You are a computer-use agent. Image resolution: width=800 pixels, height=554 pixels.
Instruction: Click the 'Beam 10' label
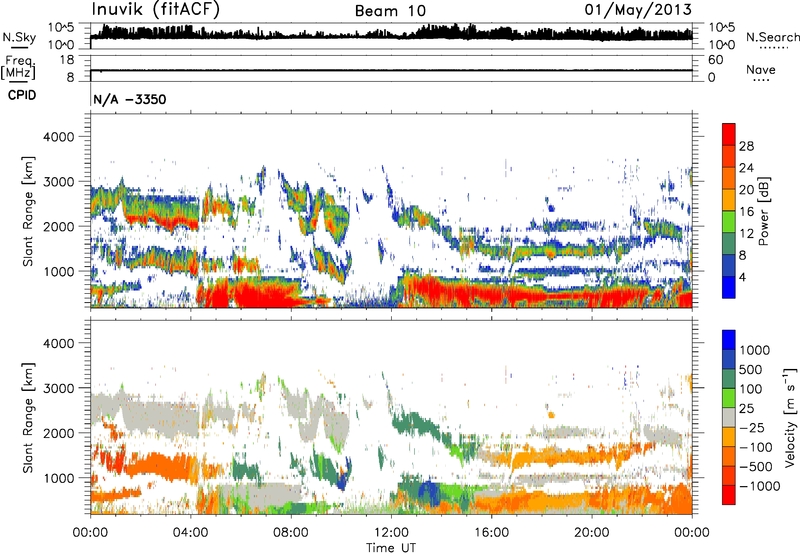[390, 11]
